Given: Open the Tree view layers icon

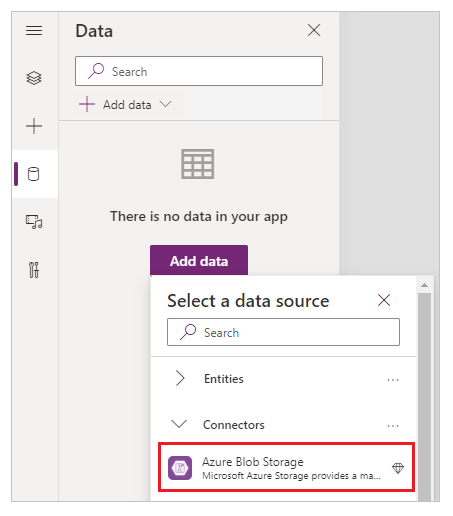Looking at the screenshot, I should pos(34,78).
